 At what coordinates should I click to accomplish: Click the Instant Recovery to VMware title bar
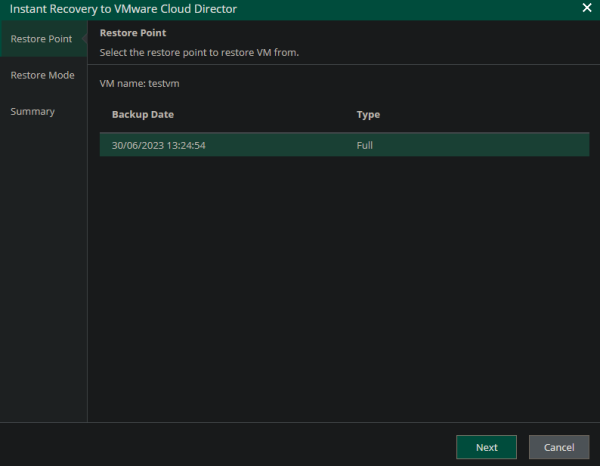tap(123, 8)
